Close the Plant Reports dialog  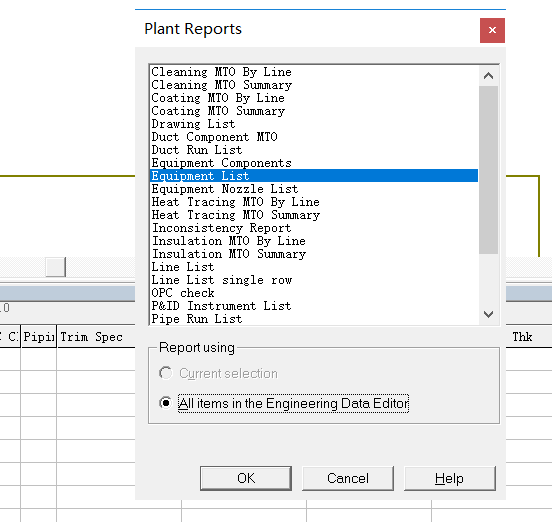point(492,30)
